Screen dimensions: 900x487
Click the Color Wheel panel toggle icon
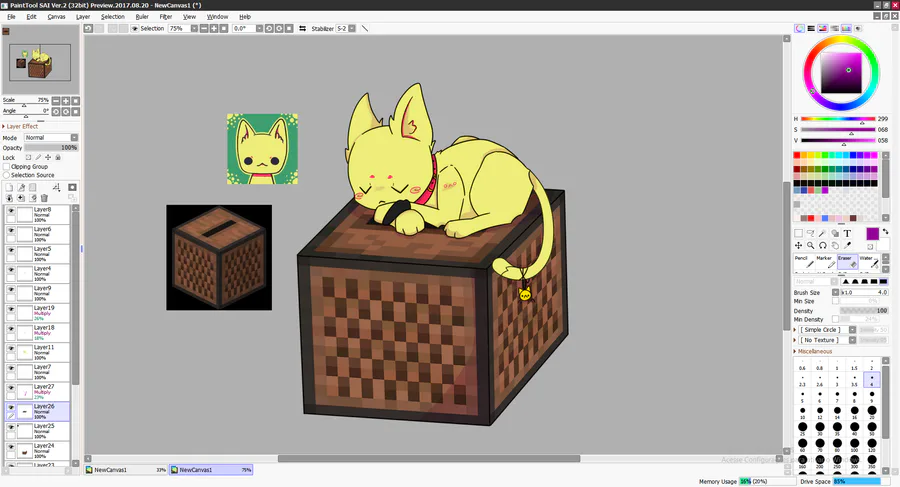pos(799,28)
